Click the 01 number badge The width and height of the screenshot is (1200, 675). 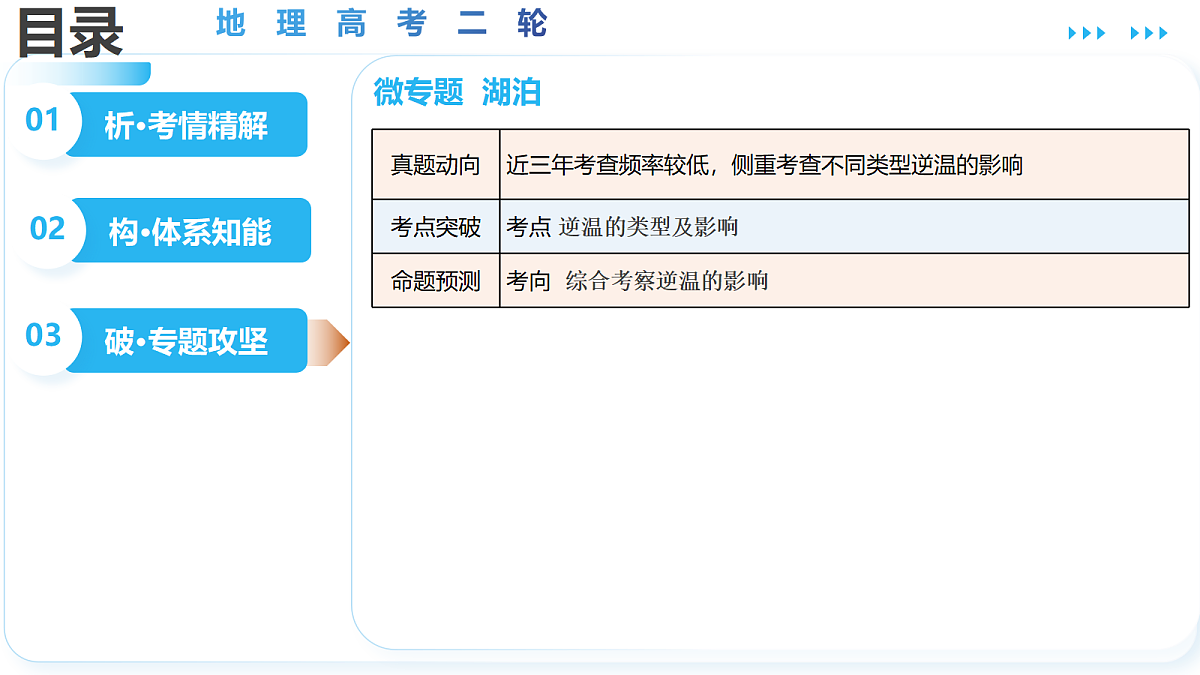(x=43, y=120)
